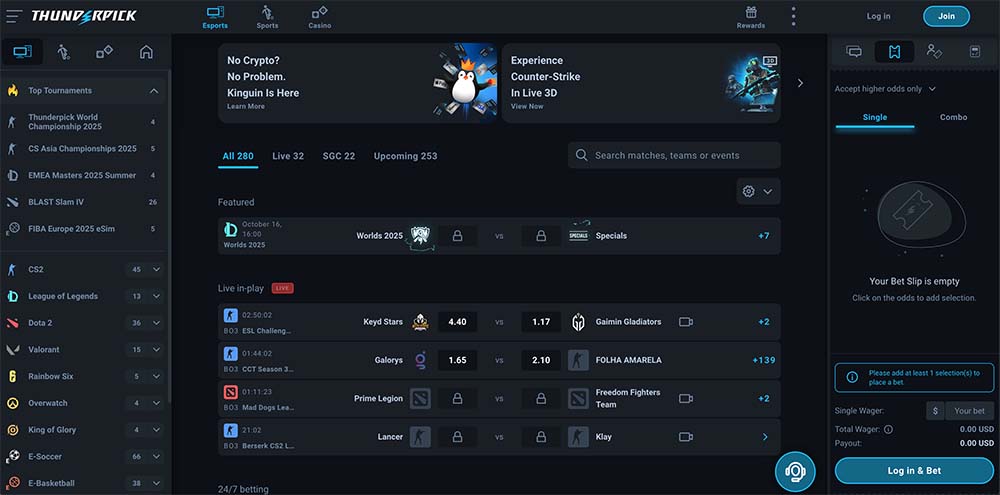Select the bet slip ticket icon

(x=894, y=52)
